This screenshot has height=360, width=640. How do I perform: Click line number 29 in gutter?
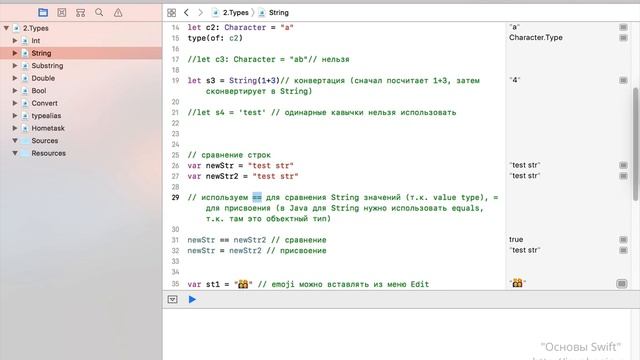pos(176,198)
